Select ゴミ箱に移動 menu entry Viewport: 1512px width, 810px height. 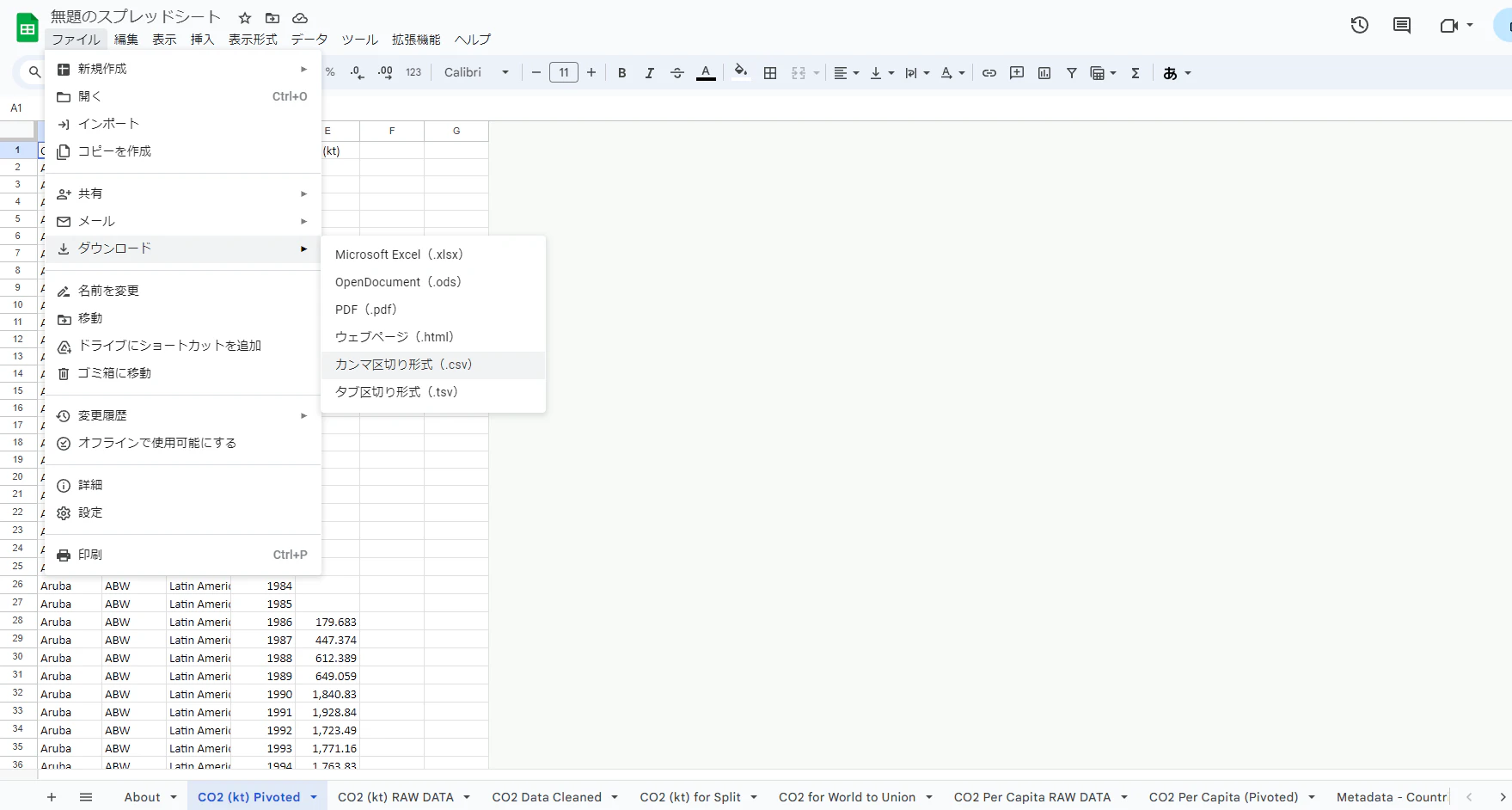[183, 373]
